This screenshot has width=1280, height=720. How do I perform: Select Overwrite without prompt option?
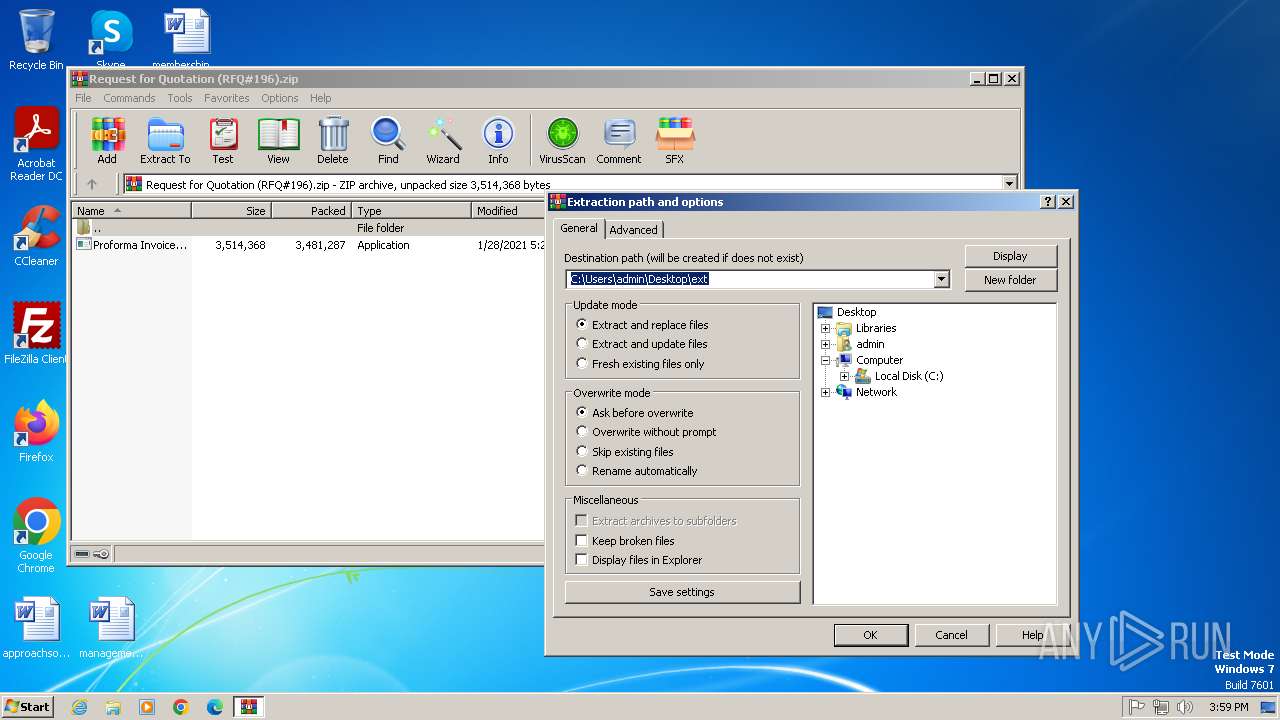tap(646, 432)
